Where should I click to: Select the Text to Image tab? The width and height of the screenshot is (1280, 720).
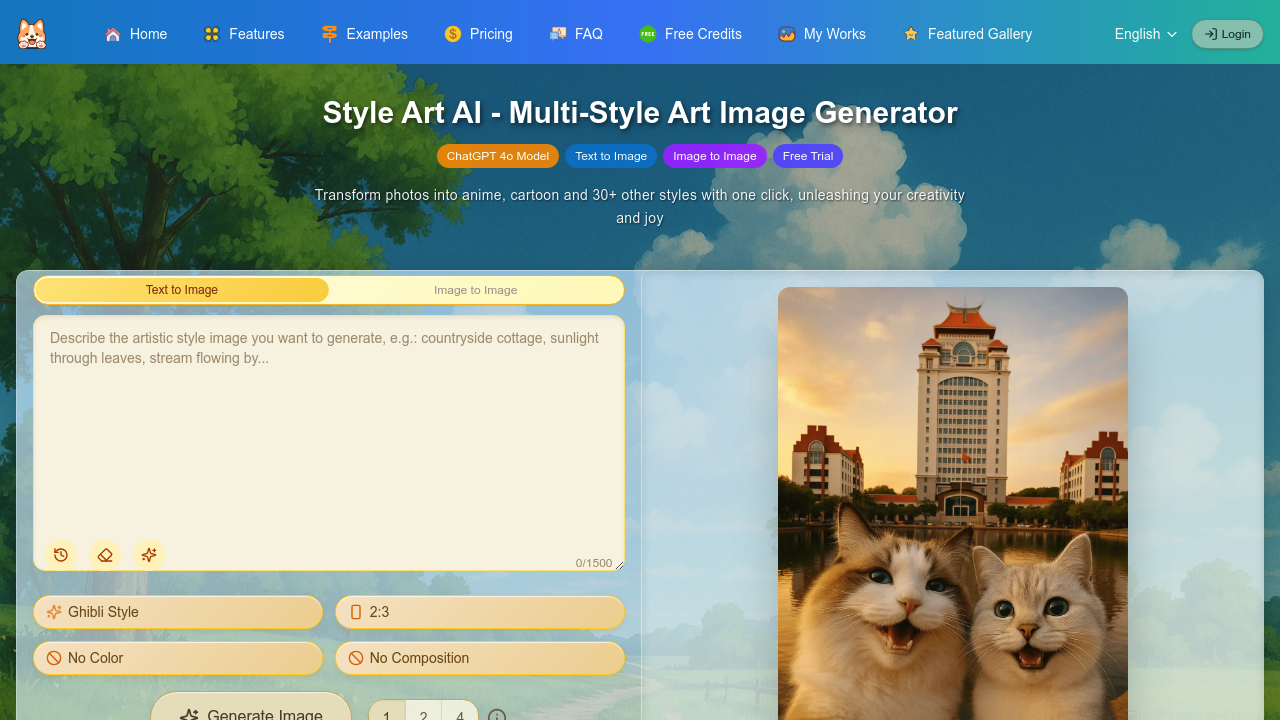pyautogui.click(x=183, y=290)
